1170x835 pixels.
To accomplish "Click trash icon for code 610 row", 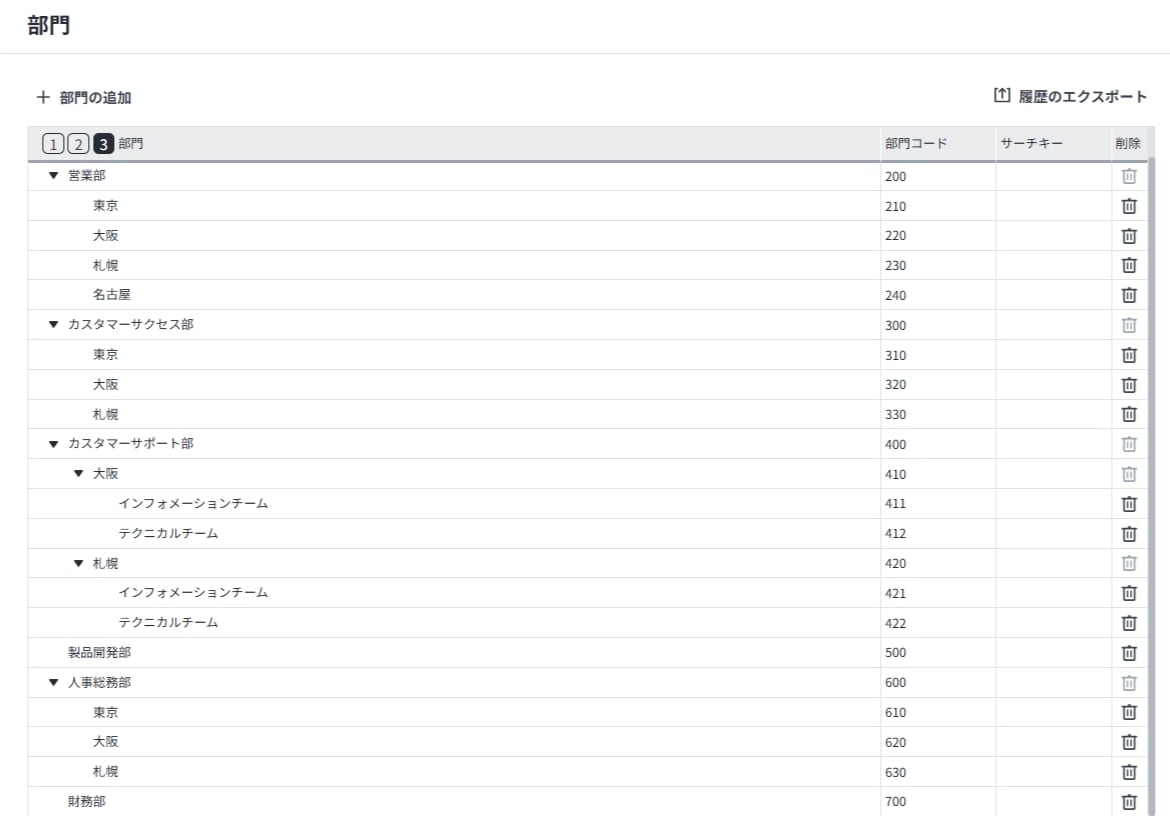I will pyautogui.click(x=1129, y=713).
